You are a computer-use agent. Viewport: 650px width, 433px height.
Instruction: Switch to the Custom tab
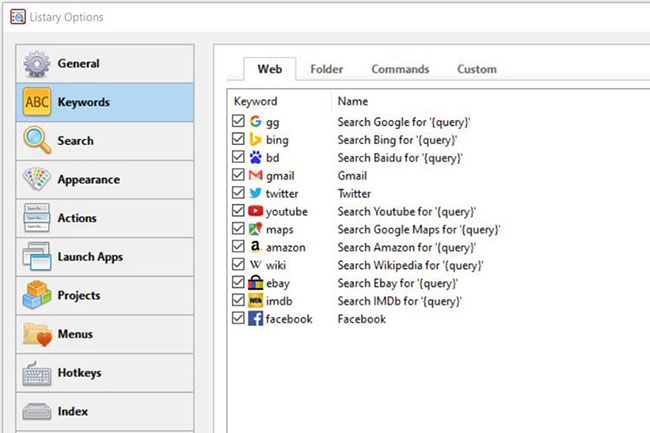tap(477, 69)
